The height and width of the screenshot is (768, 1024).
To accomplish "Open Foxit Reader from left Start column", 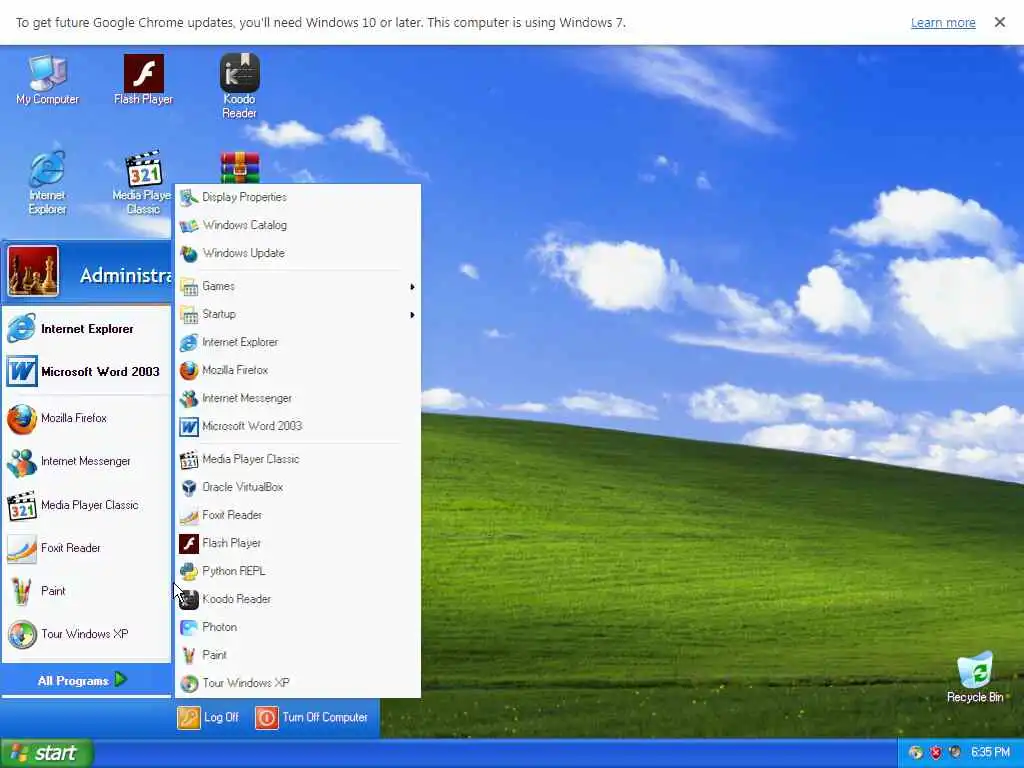I will [86, 548].
